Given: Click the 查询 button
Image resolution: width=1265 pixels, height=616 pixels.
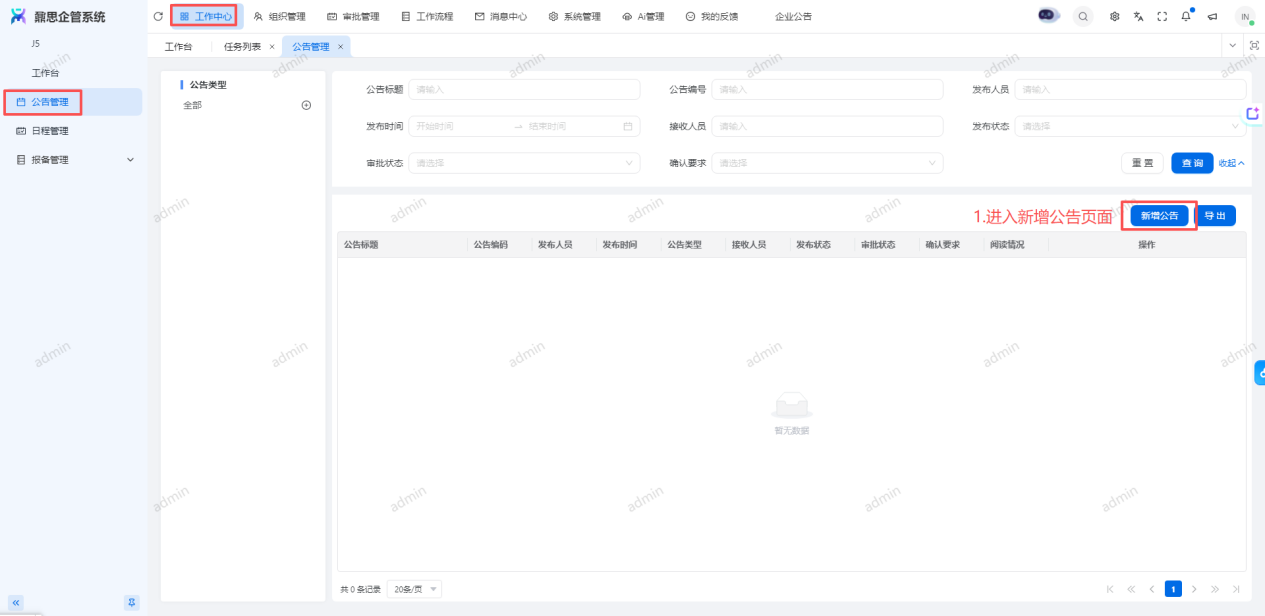Looking at the screenshot, I should 1192,163.
